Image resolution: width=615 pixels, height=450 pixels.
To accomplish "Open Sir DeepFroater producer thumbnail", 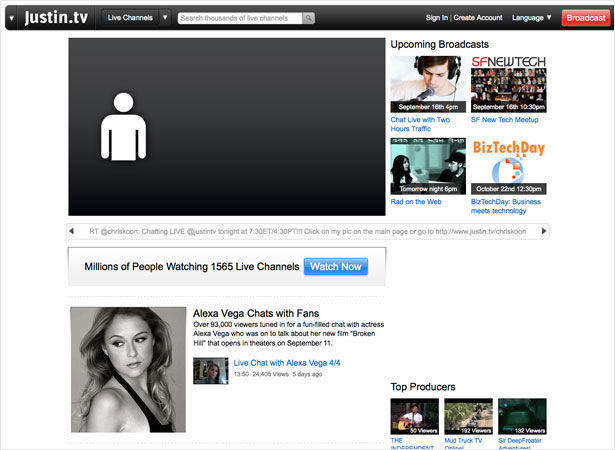I will [x=522, y=416].
